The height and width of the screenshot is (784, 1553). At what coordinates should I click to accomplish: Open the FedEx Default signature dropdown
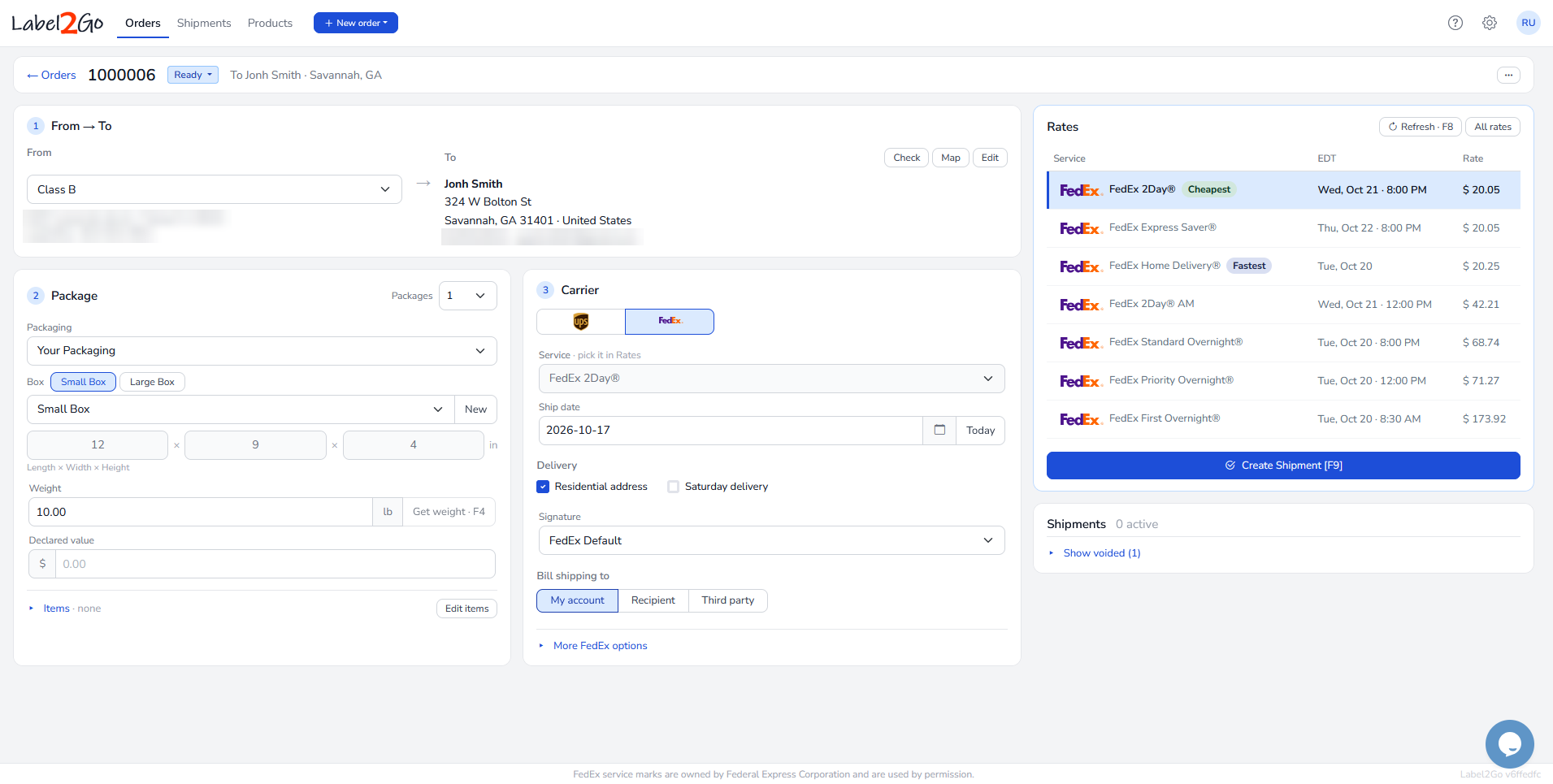coord(771,540)
